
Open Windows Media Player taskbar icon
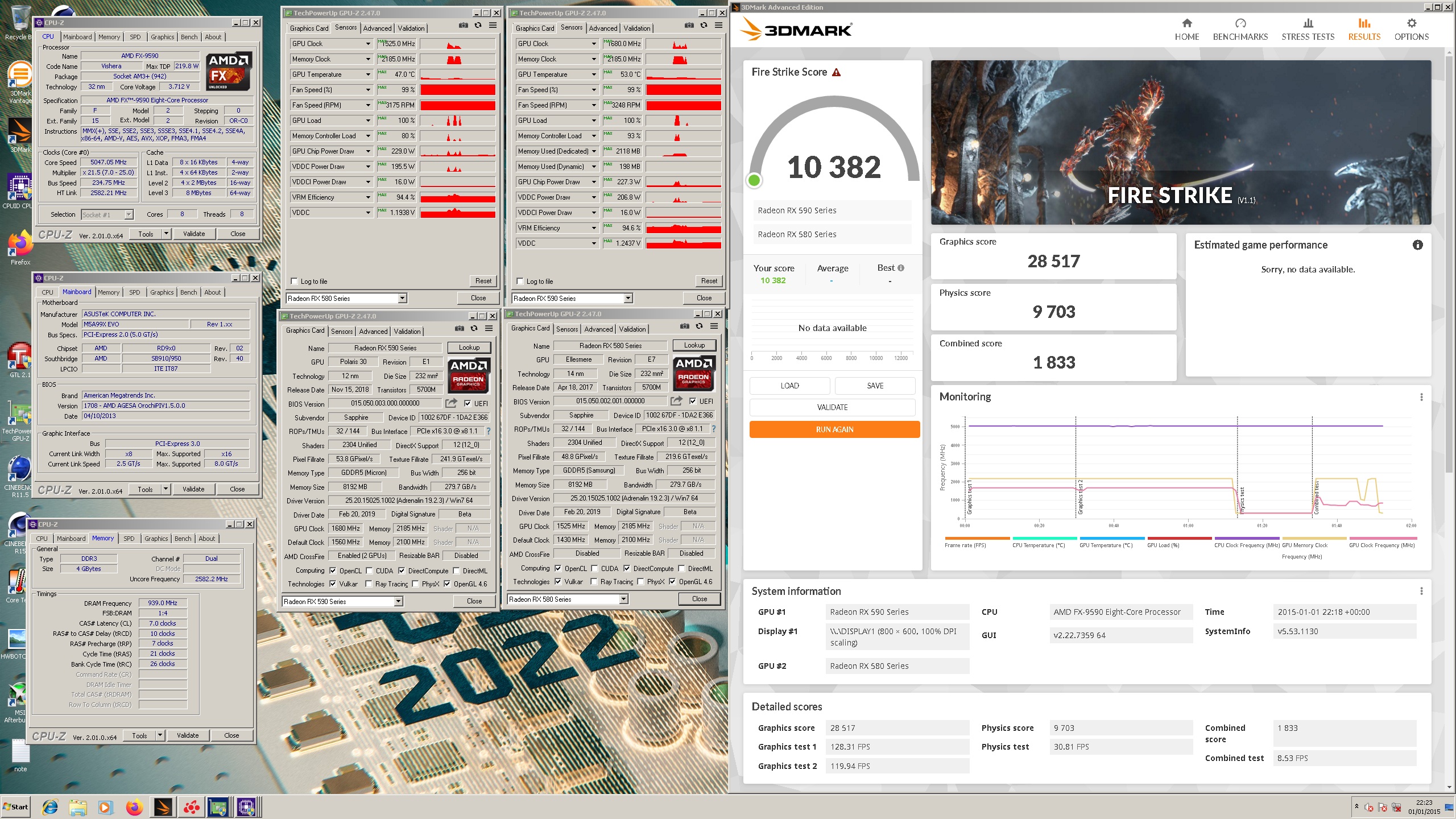pyautogui.click(x=105, y=807)
